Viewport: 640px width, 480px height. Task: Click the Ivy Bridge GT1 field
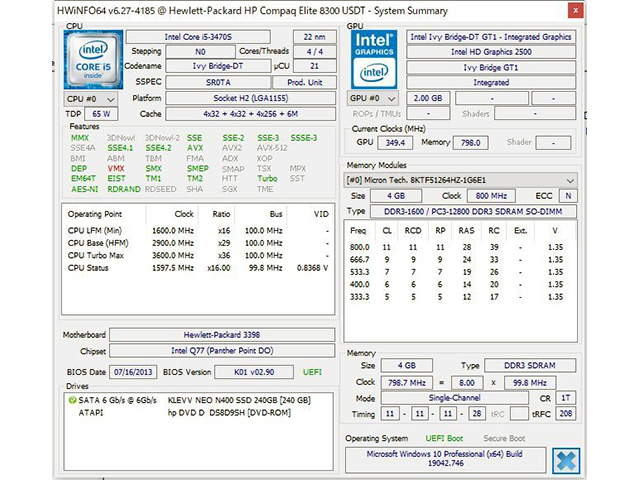point(491,67)
